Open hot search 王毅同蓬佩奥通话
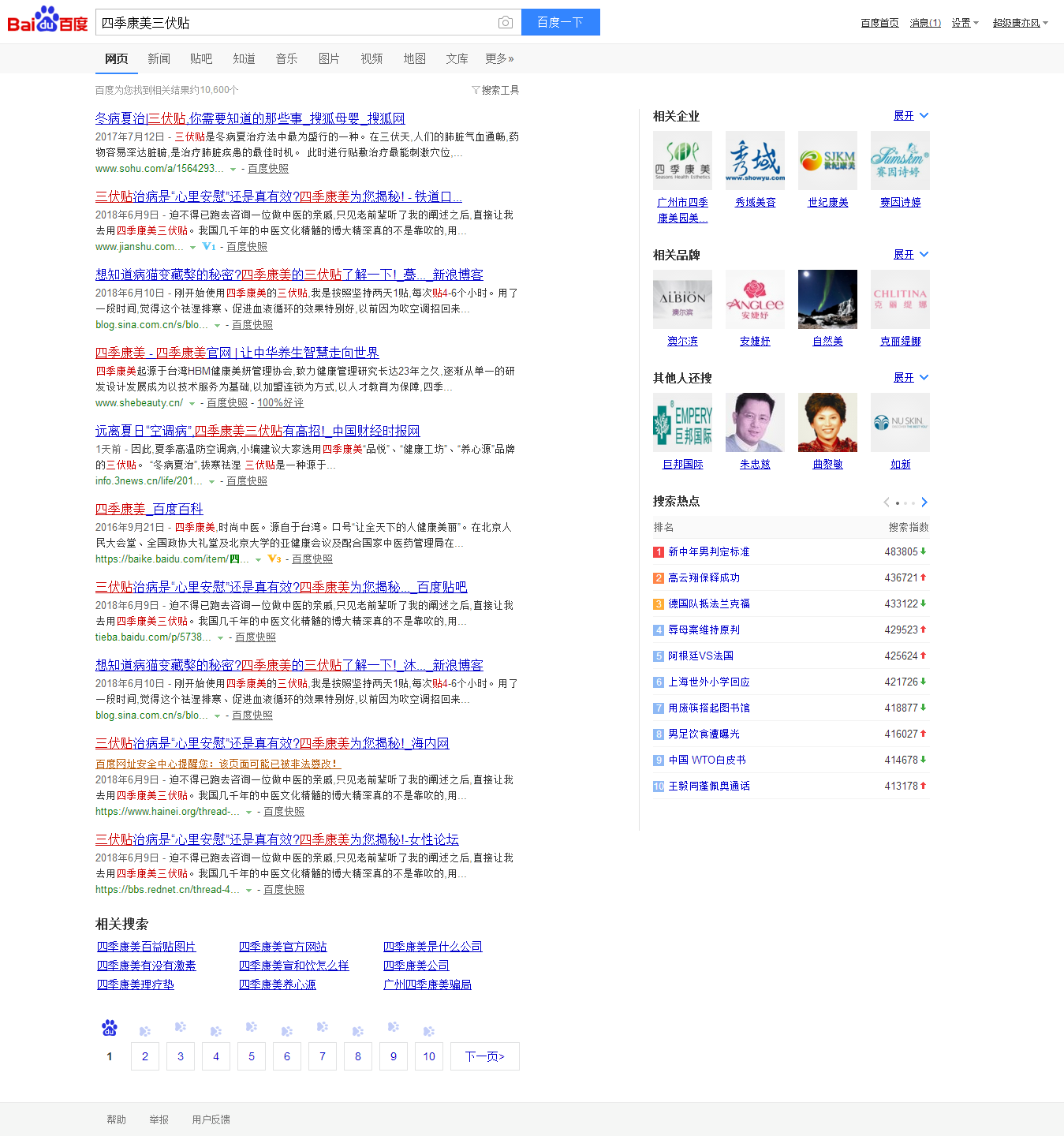Image resolution: width=1064 pixels, height=1136 pixels. 709,786
